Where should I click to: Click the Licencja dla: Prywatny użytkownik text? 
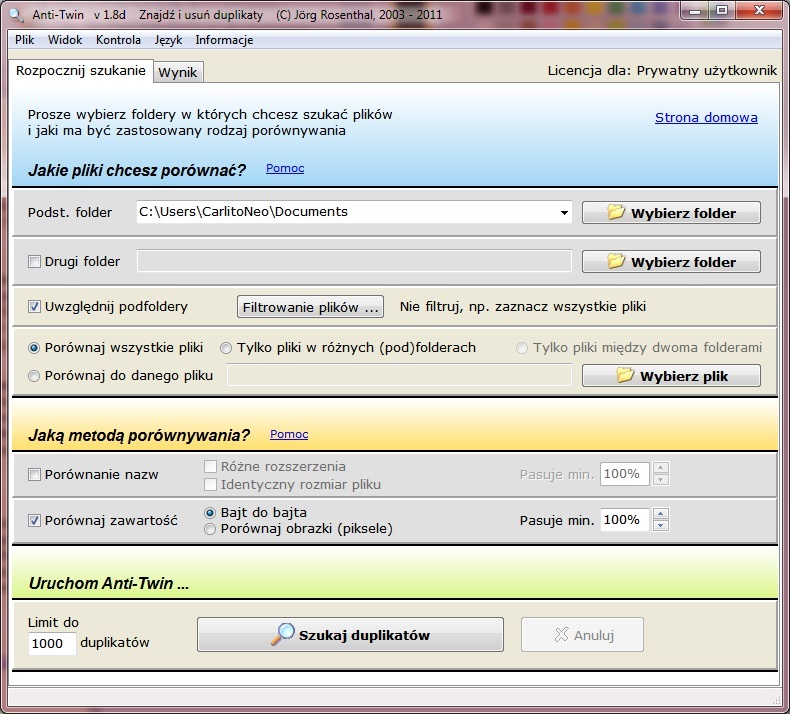[x=662, y=71]
